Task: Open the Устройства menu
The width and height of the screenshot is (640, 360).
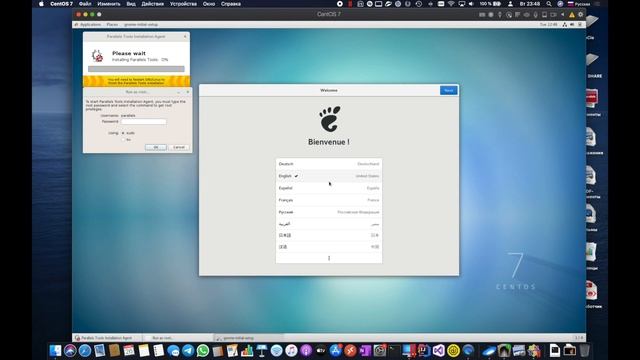Action: [183, 4]
